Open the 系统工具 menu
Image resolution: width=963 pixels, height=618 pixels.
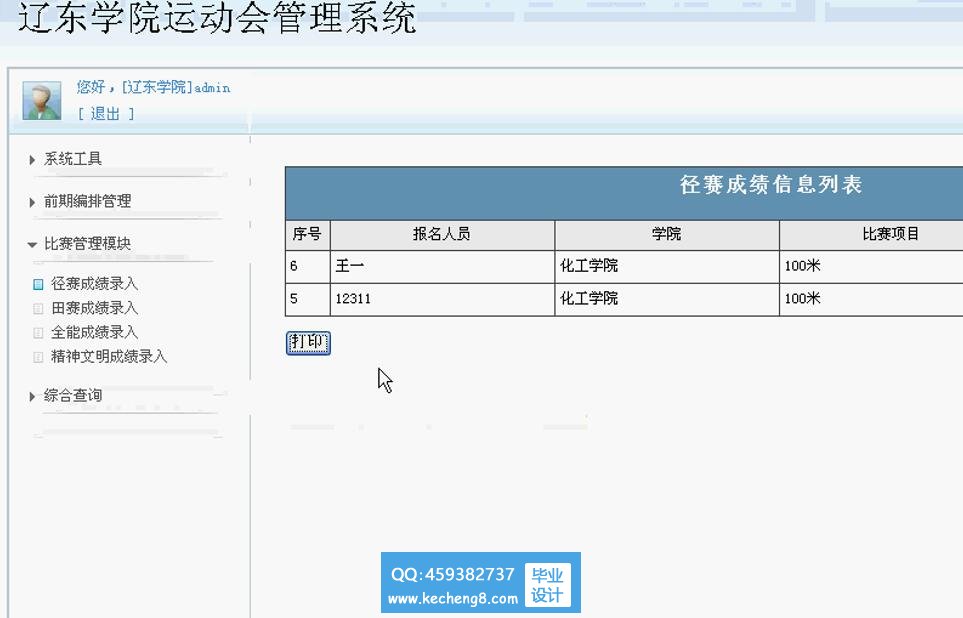click(x=72, y=159)
